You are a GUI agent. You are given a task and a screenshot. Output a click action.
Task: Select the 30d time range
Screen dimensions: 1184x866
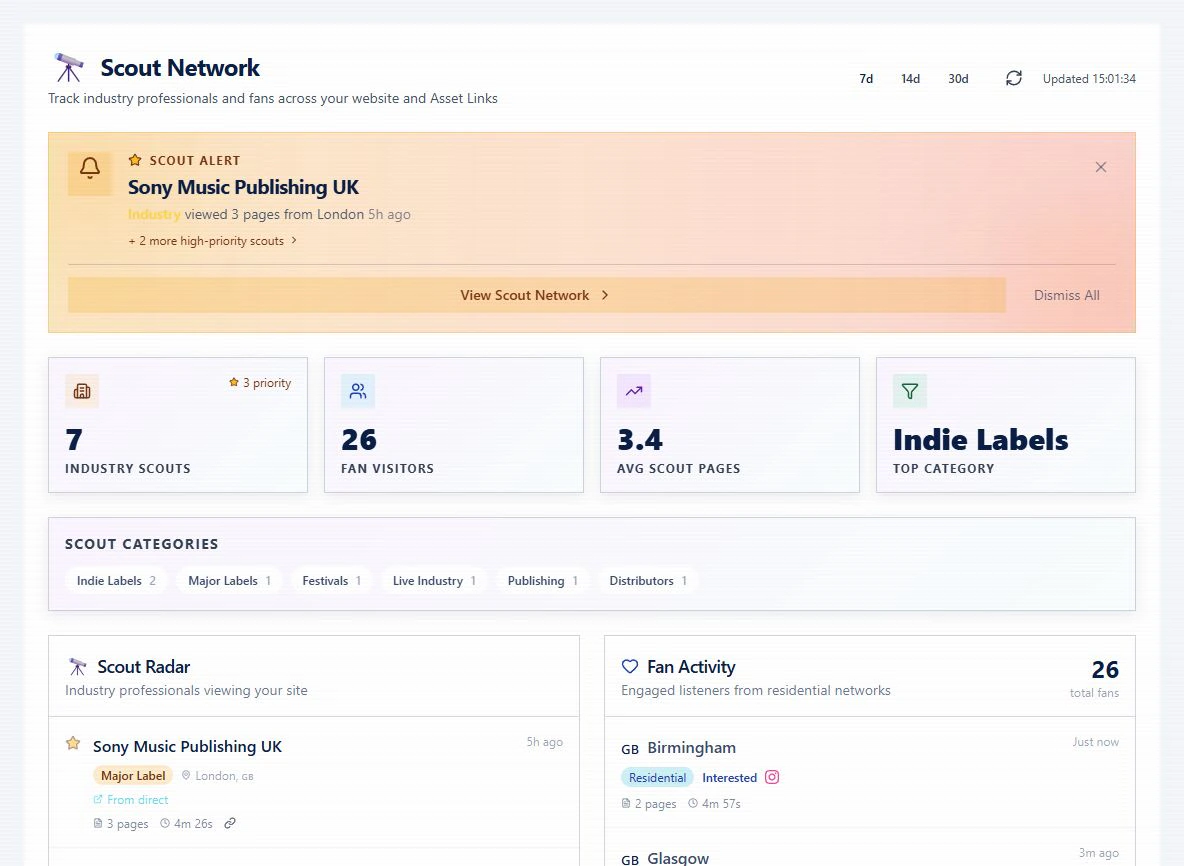(x=958, y=79)
